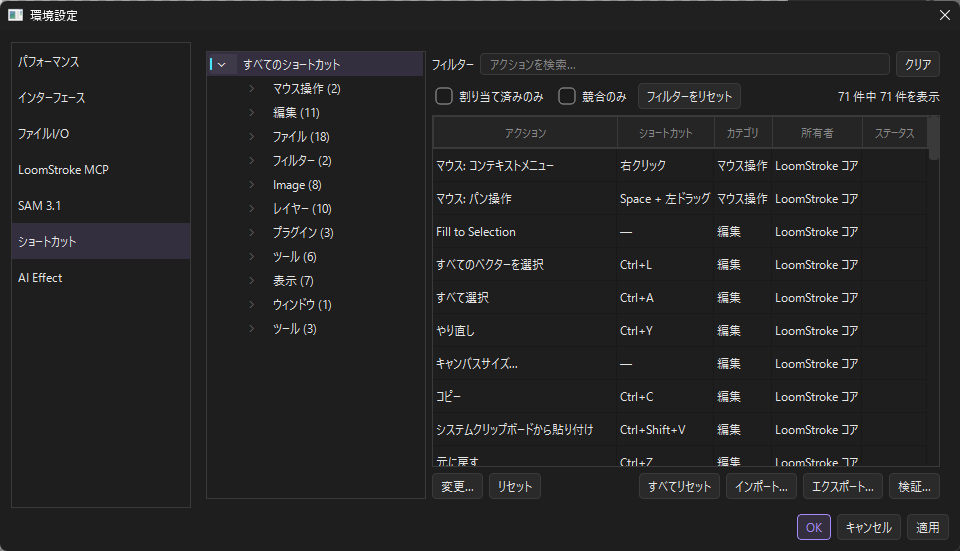The width and height of the screenshot is (960, 551).
Task: Click the 適用 button
Action: [x=928, y=527]
